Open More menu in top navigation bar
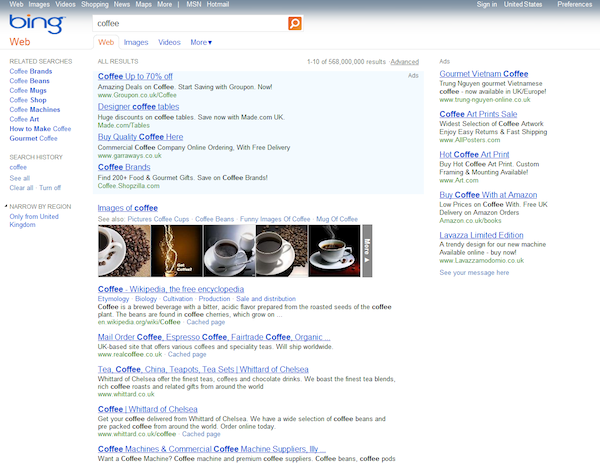 point(164,5)
